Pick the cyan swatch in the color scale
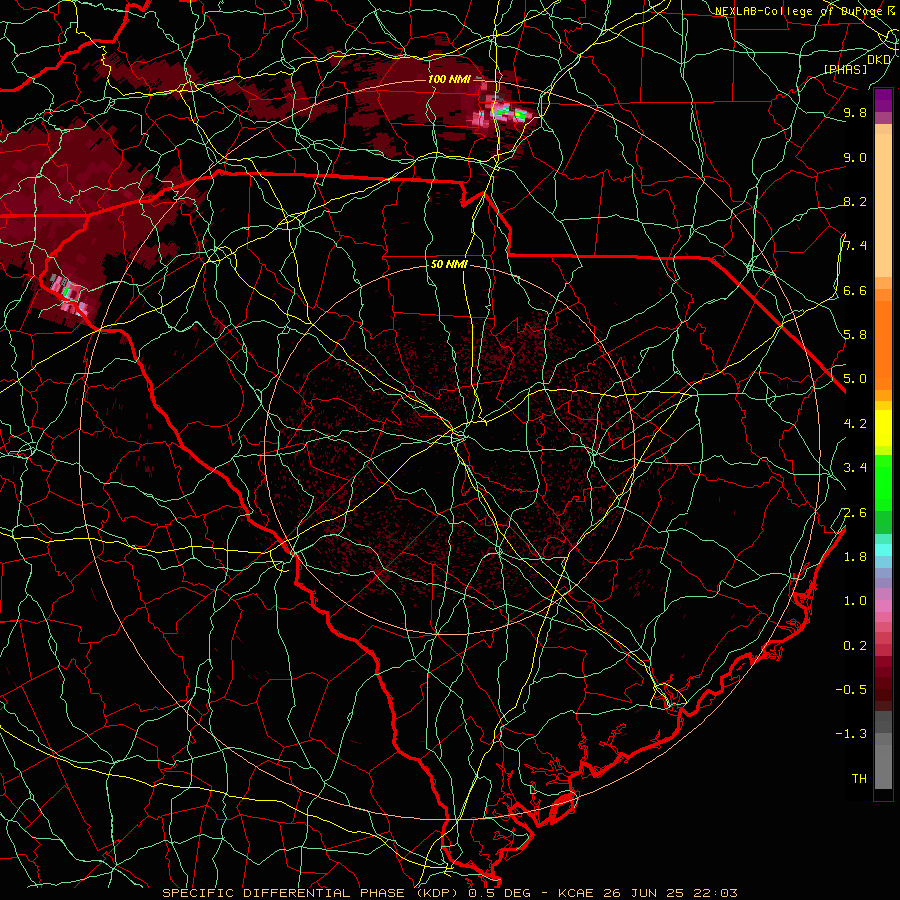Image resolution: width=900 pixels, height=900 pixels. click(883, 549)
